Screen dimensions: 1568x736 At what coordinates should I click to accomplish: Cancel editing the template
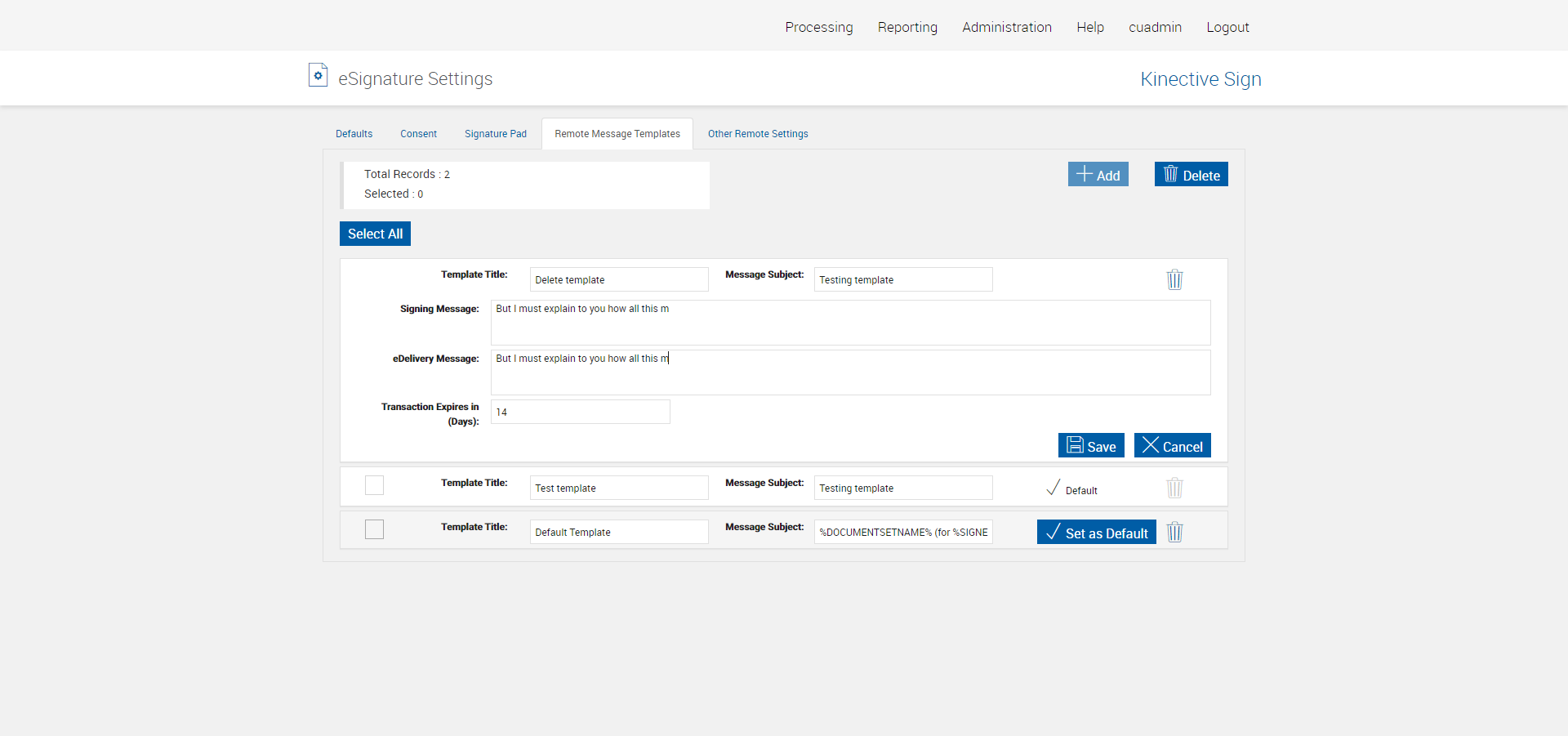coord(1172,445)
